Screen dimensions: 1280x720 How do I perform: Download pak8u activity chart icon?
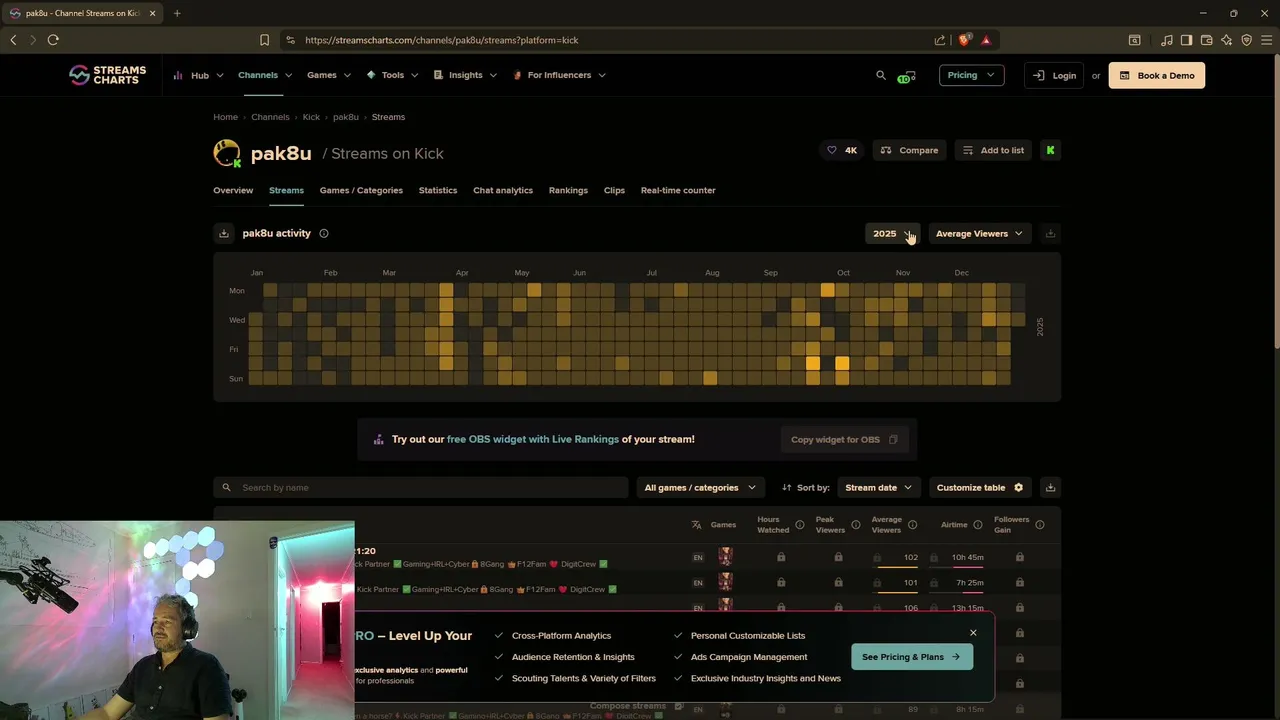point(224,233)
